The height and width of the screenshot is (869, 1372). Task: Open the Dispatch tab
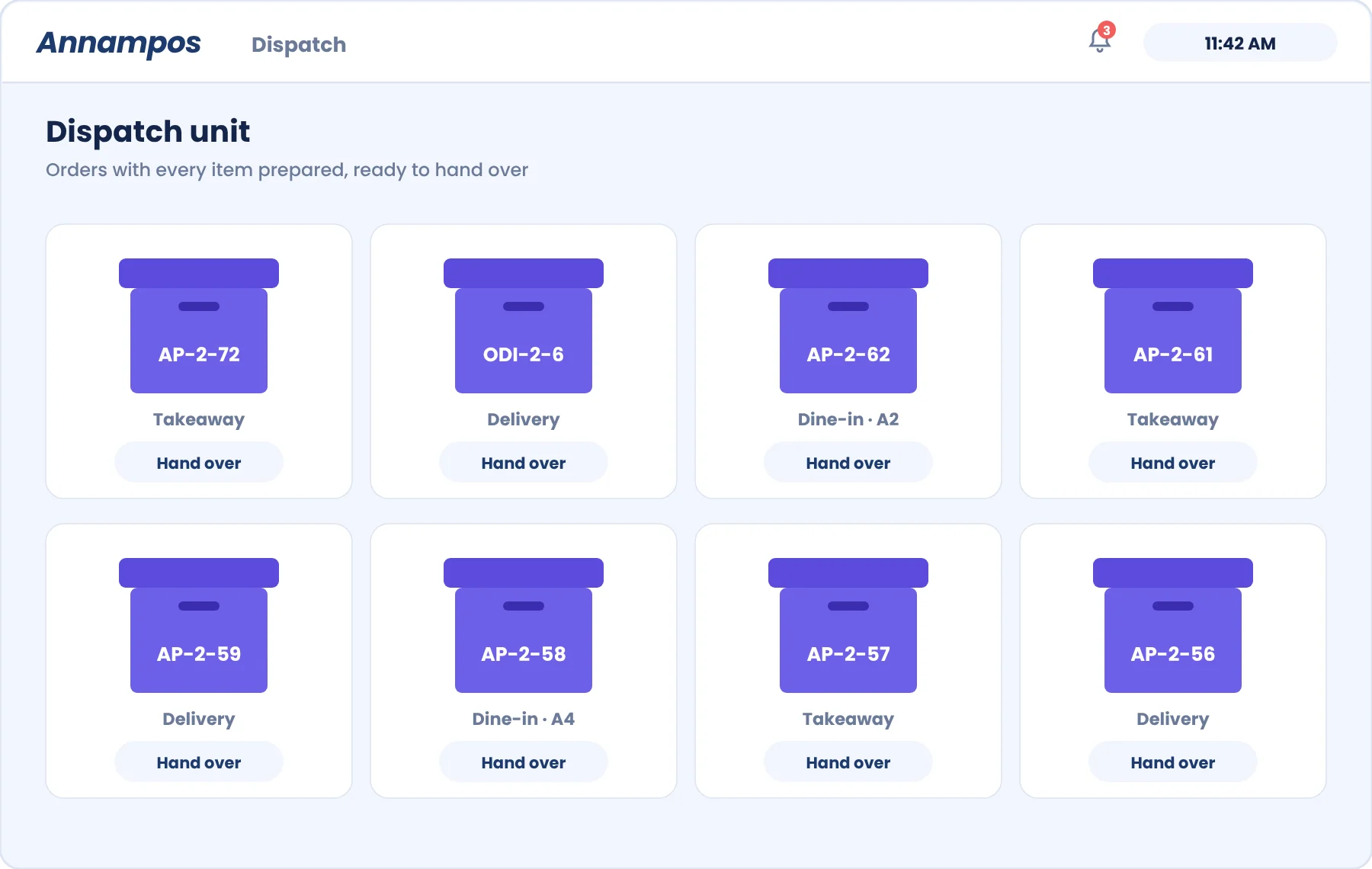(299, 44)
